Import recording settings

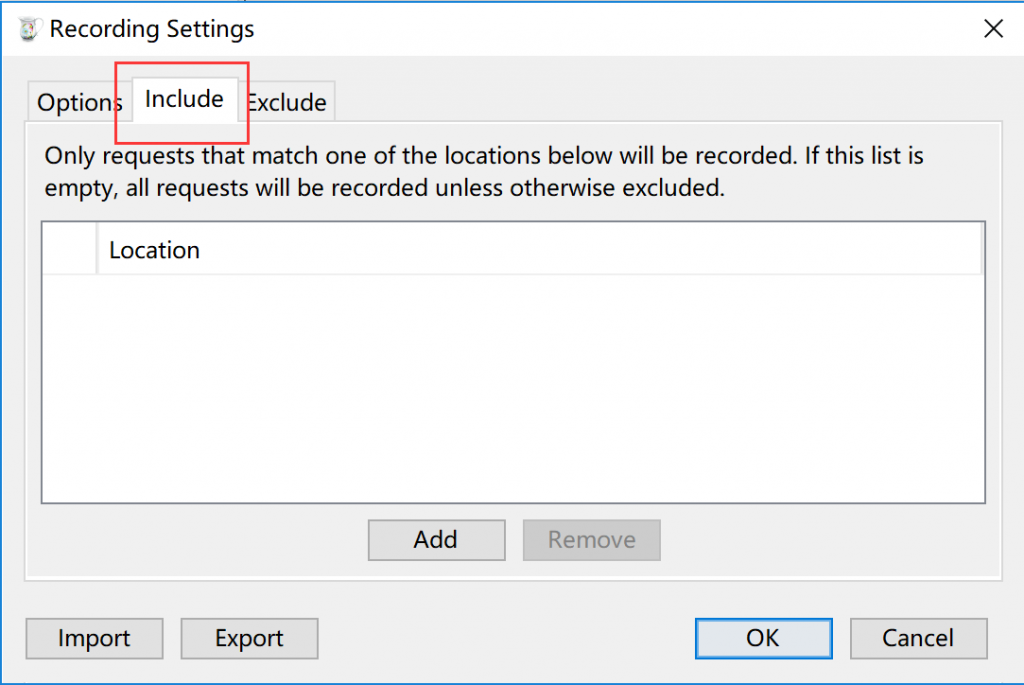point(94,638)
